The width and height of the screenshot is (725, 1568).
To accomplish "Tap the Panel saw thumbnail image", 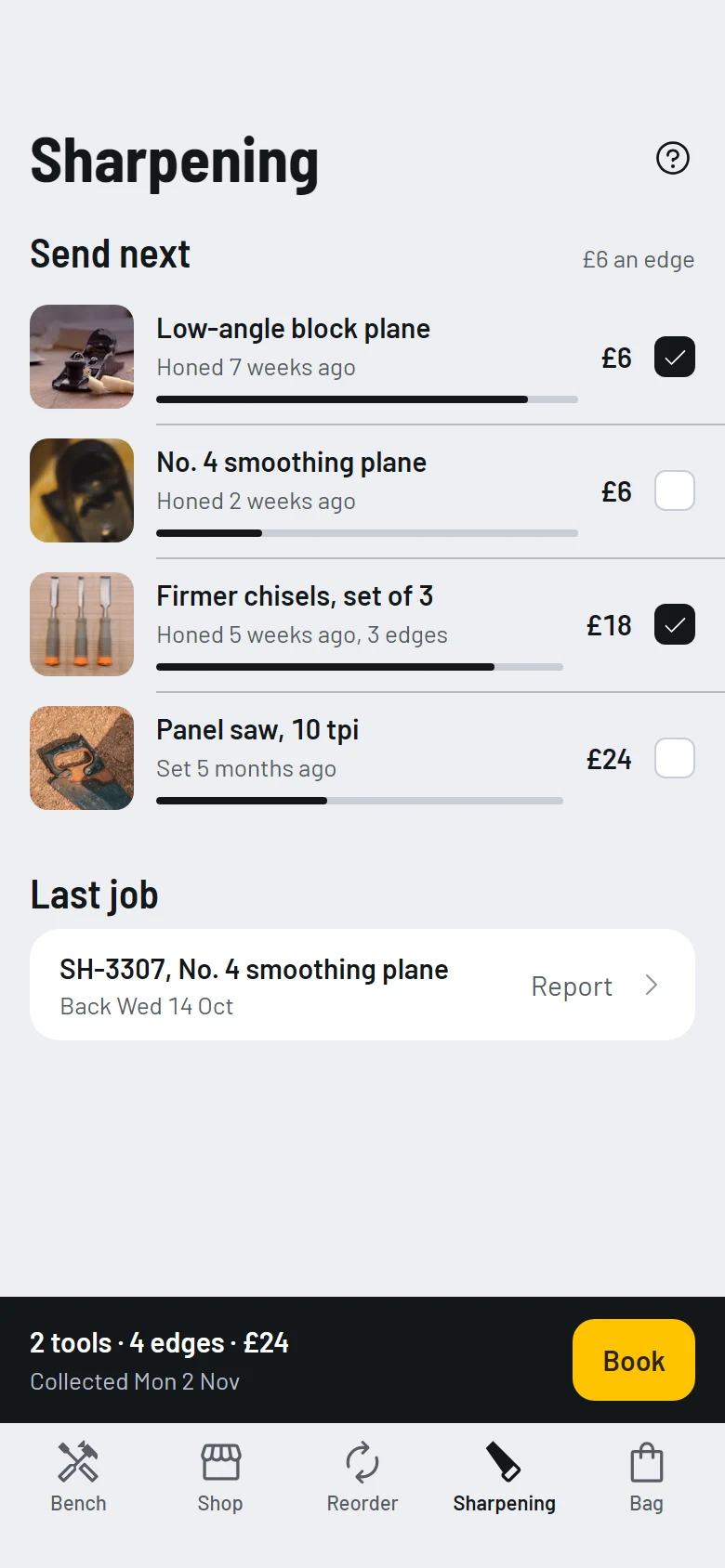I will 82,758.
